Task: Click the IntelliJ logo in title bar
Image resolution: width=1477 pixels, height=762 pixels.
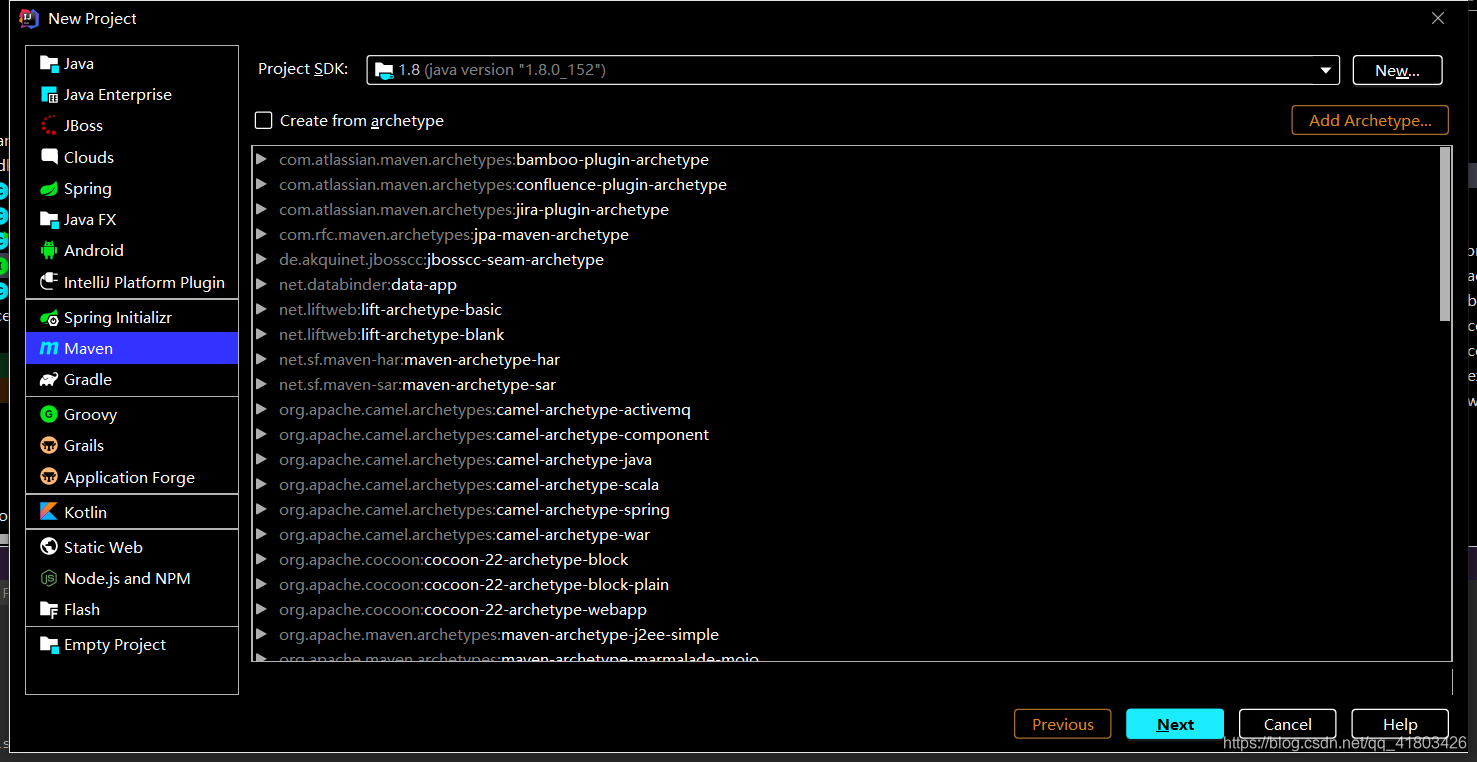Action: click(29, 18)
